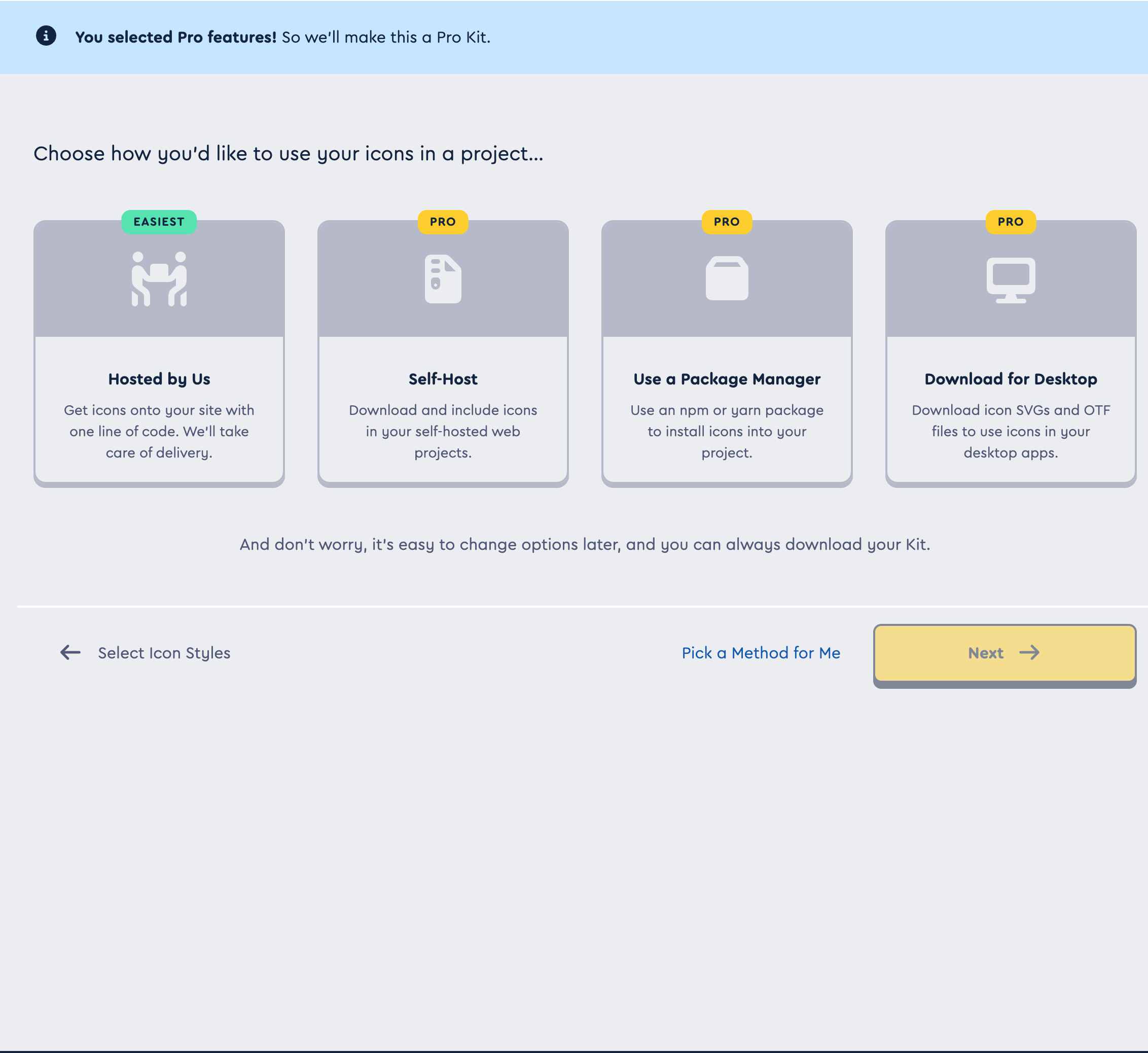Click the Hosted by Us description text
Image resolution: width=1148 pixels, height=1053 pixels.
coord(159,431)
